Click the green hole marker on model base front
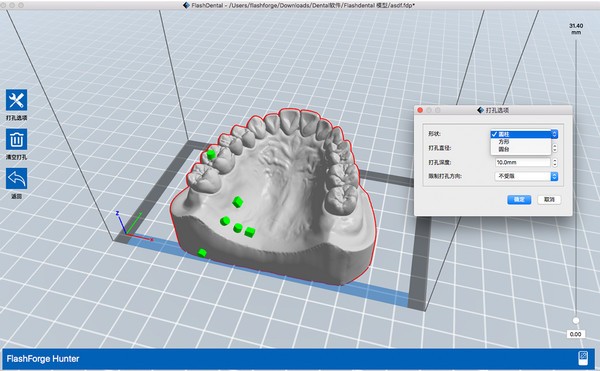Viewport: 600px width, 371px height. (202, 252)
